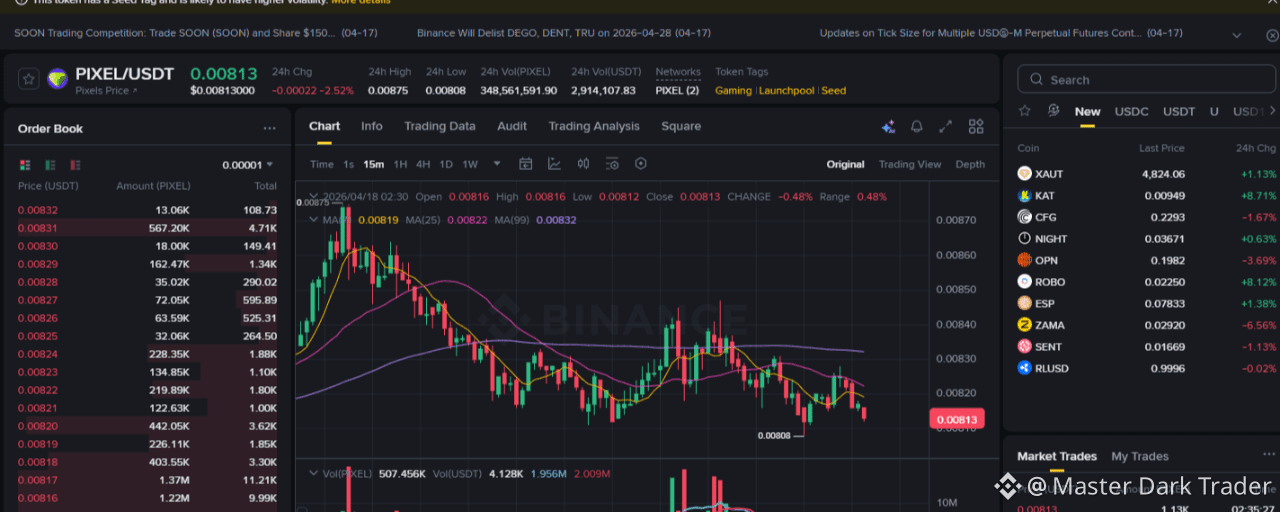This screenshot has height=512, width=1280.
Task: Sort market list by Last Price
Action: (1162, 148)
